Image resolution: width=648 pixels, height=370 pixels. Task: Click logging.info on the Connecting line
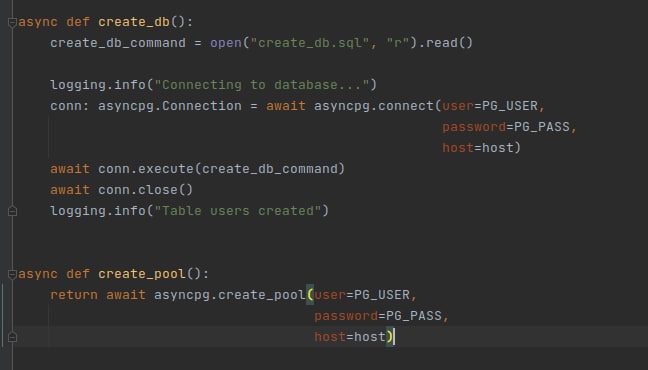[98, 85]
